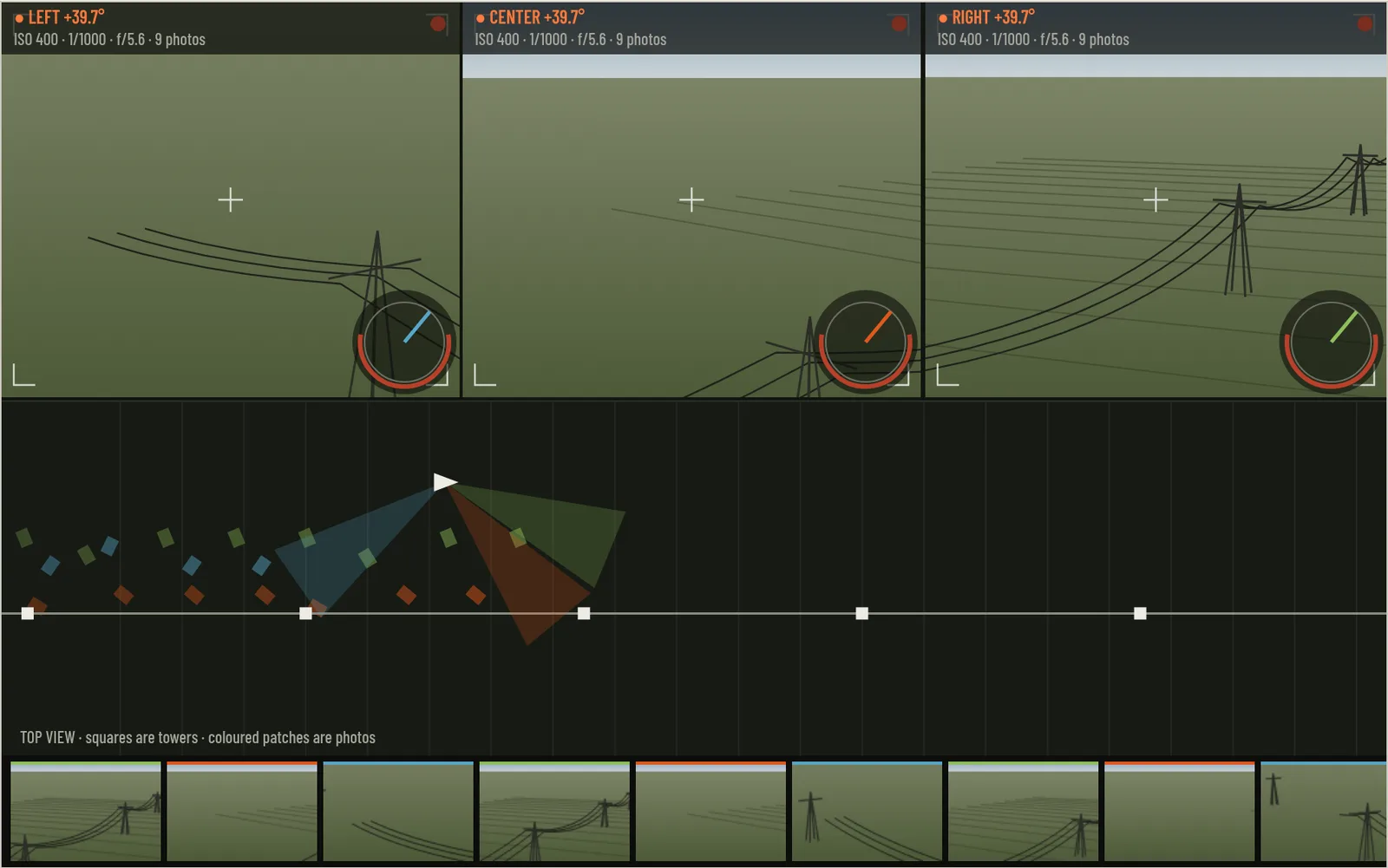Click the crosshair in the LEFT camera view
Image resolution: width=1388 pixels, height=868 pixels.
point(230,200)
